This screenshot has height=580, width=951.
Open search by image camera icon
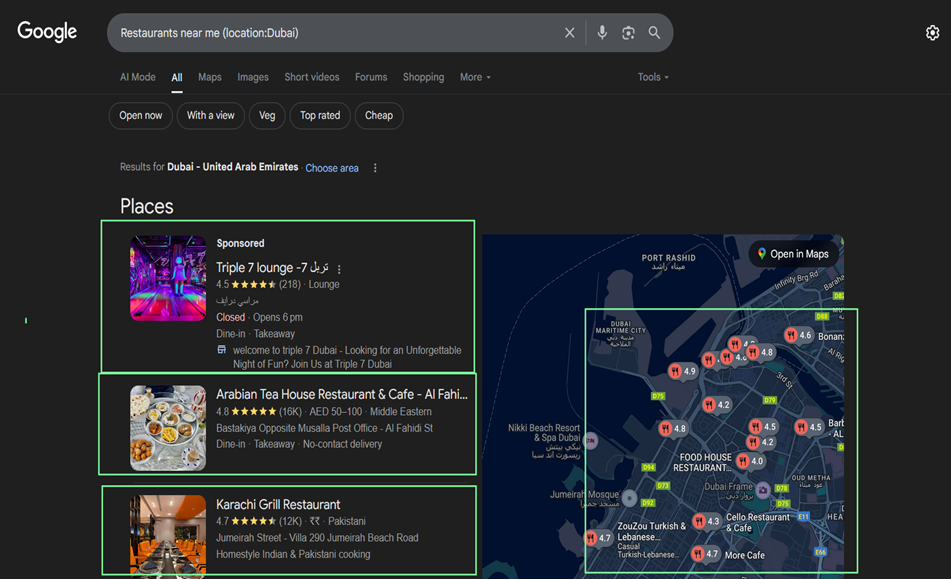pyautogui.click(x=628, y=33)
